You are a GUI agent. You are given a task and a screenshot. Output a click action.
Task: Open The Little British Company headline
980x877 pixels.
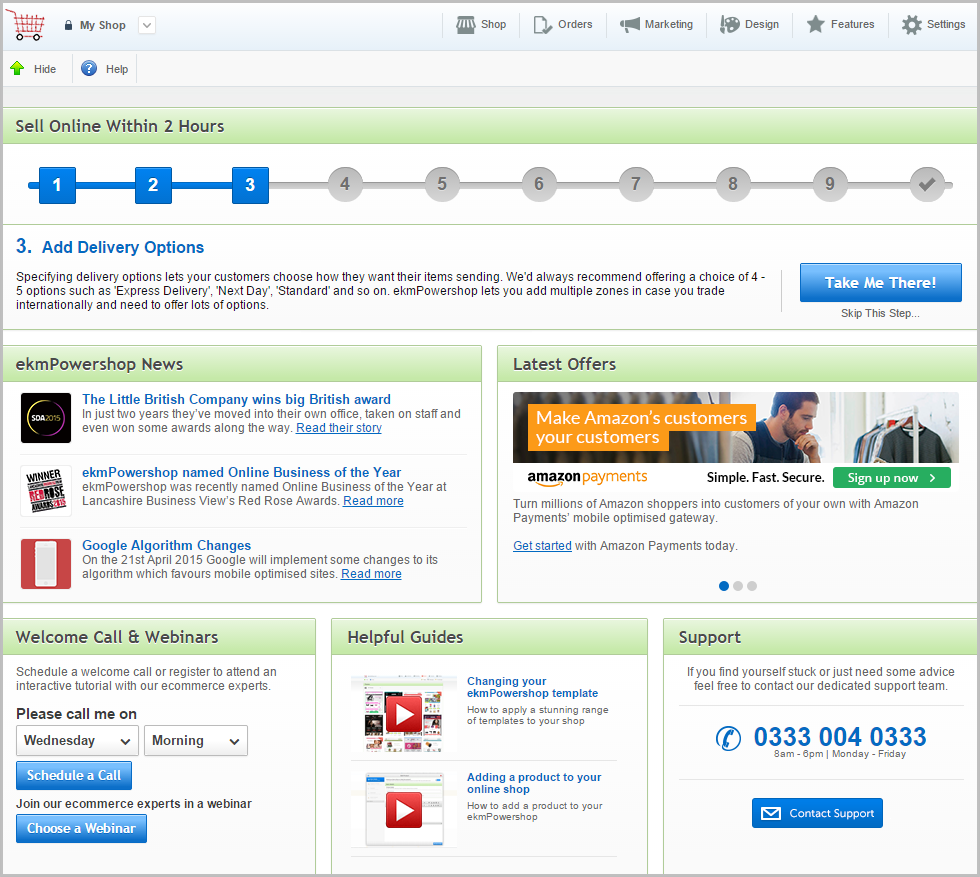click(236, 399)
